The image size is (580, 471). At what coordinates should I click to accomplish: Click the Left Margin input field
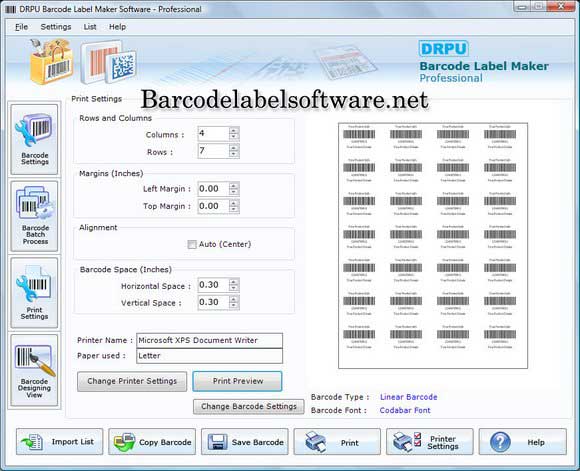(x=214, y=189)
